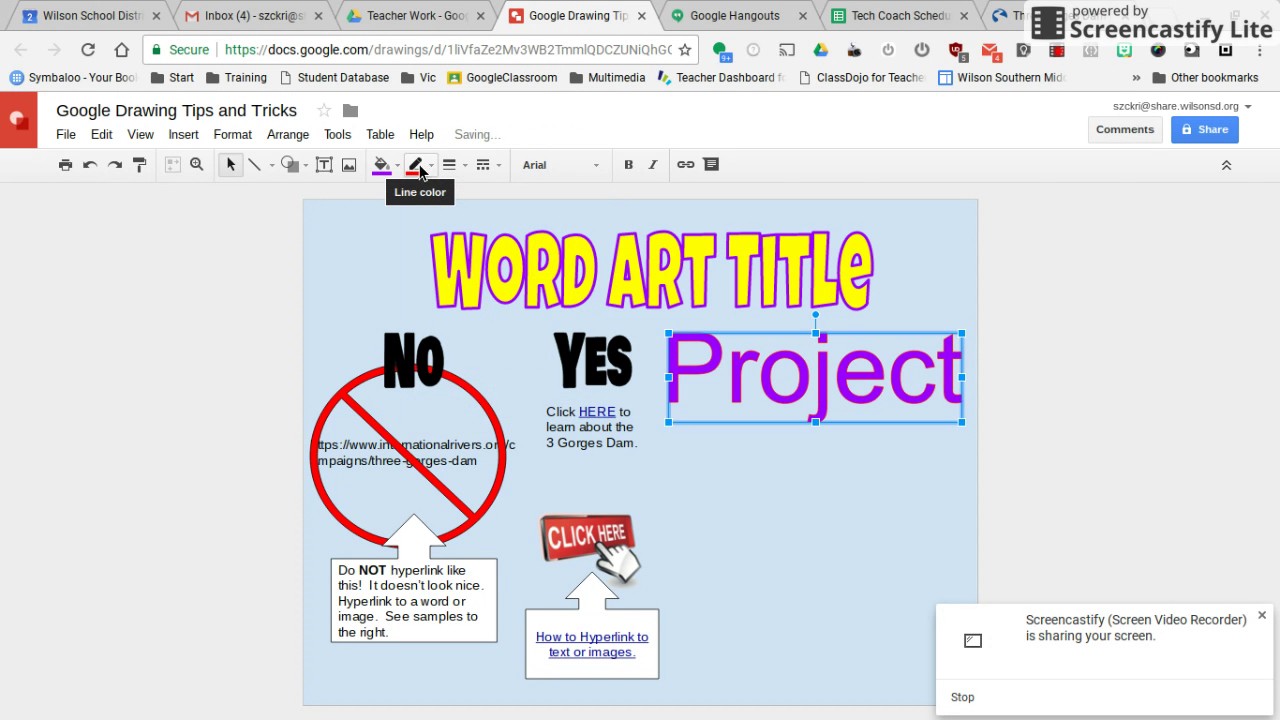Click the Print icon
Viewport: 1280px width, 720px height.
[65, 164]
